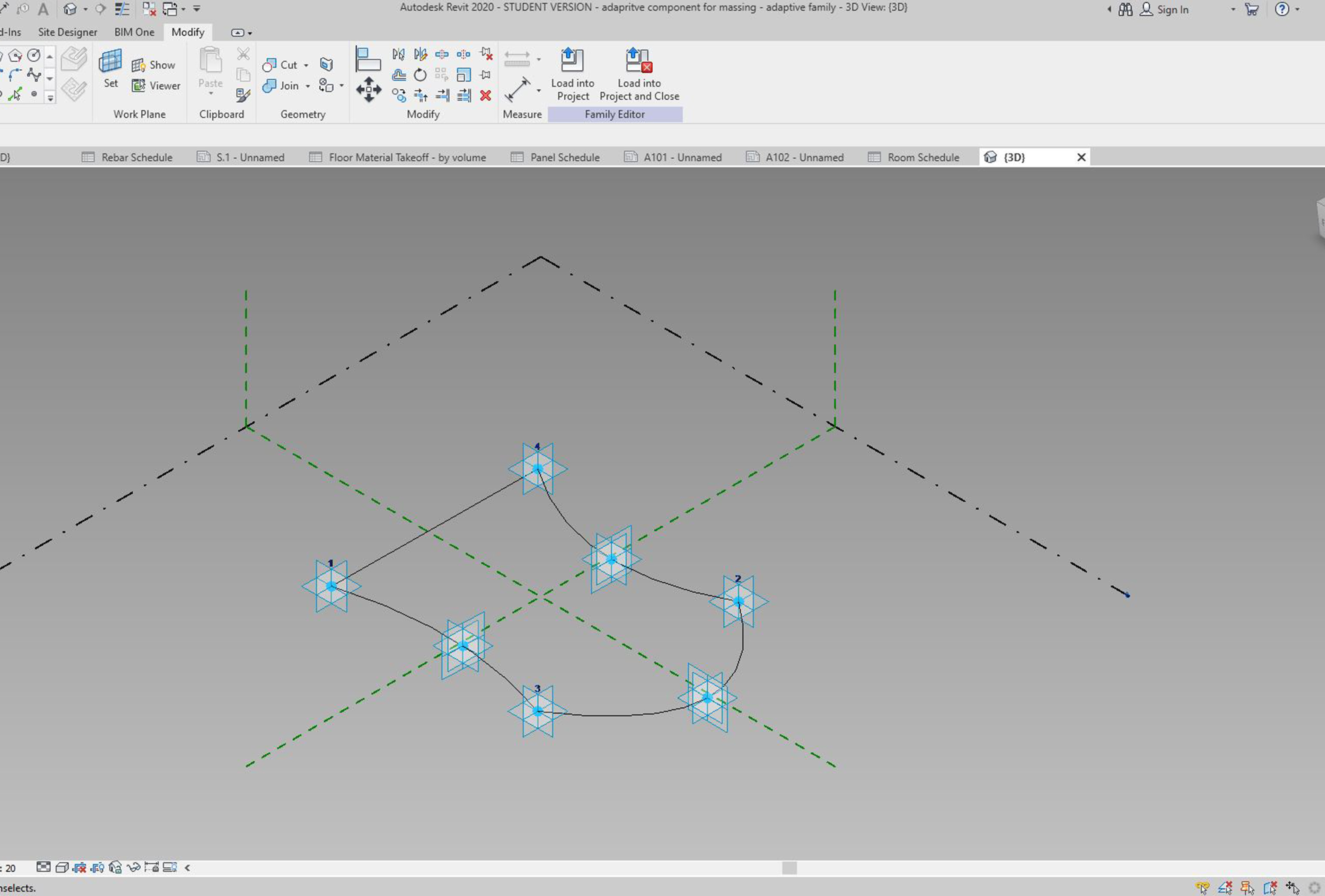This screenshot has width=1325, height=896.
Task: Switch to the Site Designer ribbon tab
Action: tap(67, 32)
